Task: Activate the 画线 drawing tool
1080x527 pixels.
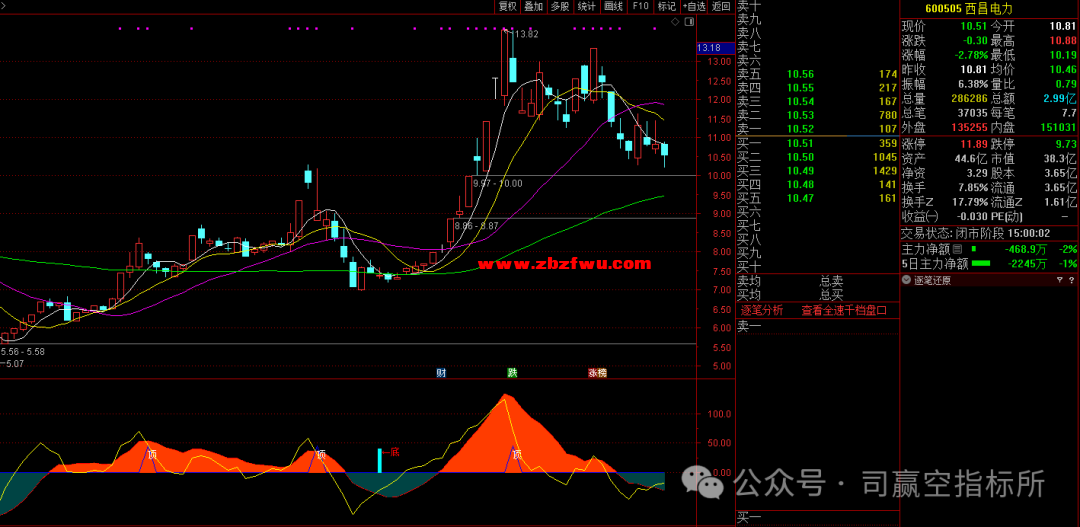Action: click(613, 6)
